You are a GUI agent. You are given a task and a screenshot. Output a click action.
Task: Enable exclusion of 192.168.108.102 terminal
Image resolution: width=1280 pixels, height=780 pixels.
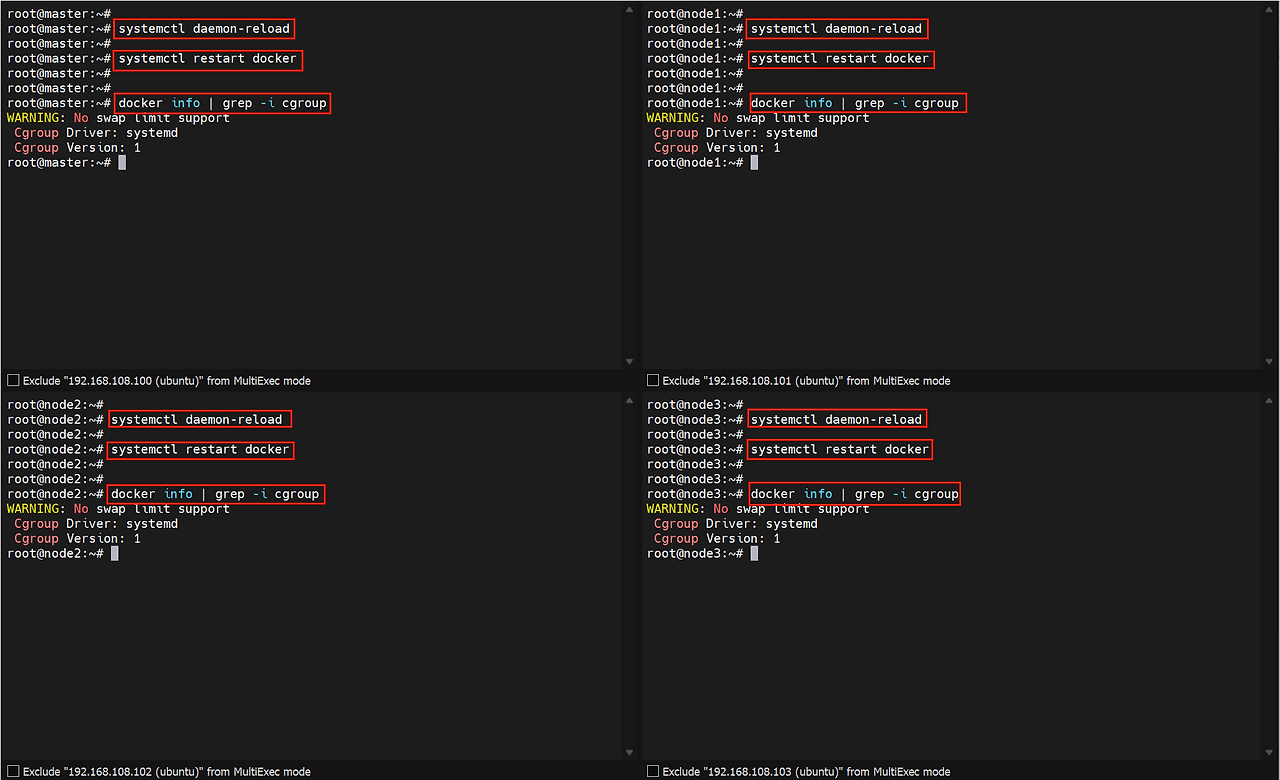point(13,772)
